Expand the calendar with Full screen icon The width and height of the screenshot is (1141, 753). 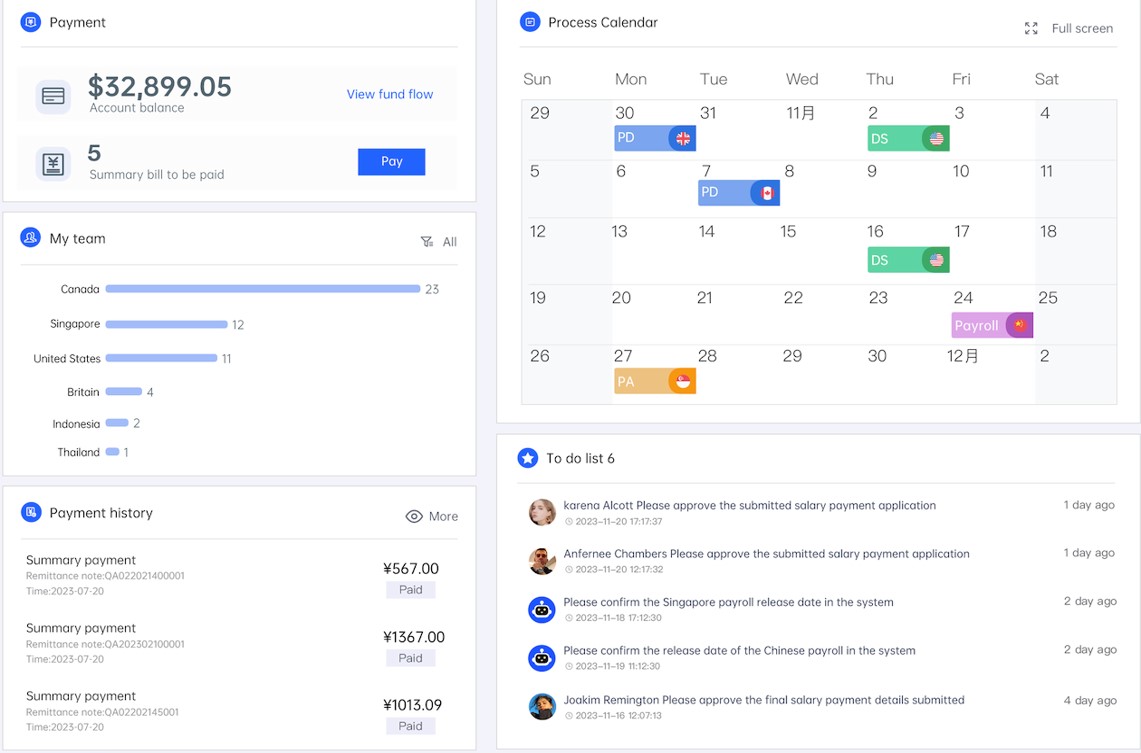point(1031,29)
